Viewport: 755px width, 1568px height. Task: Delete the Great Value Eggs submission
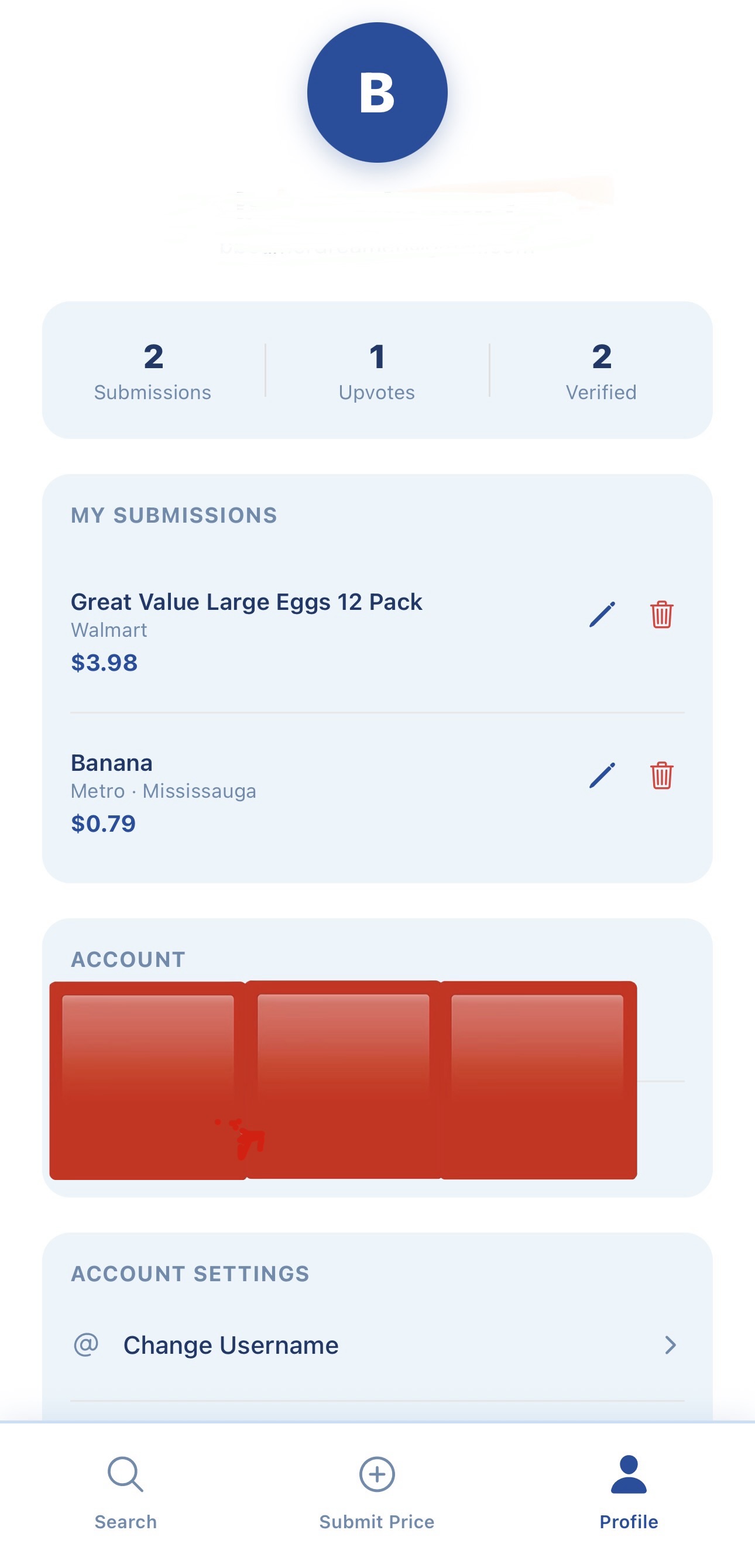tap(662, 614)
